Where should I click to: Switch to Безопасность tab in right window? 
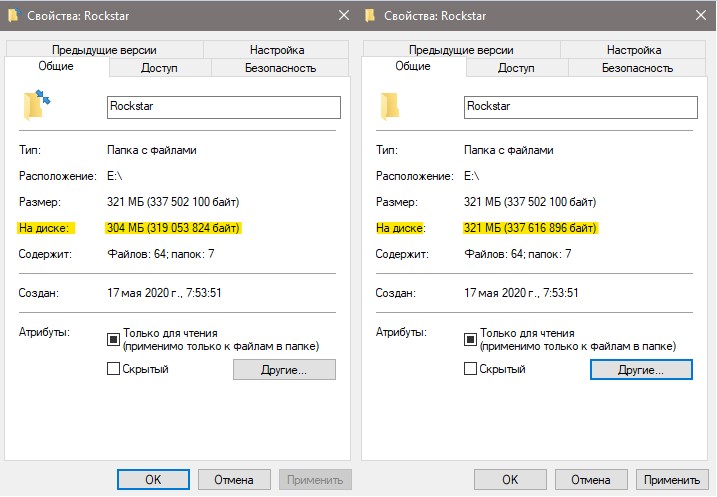637,68
